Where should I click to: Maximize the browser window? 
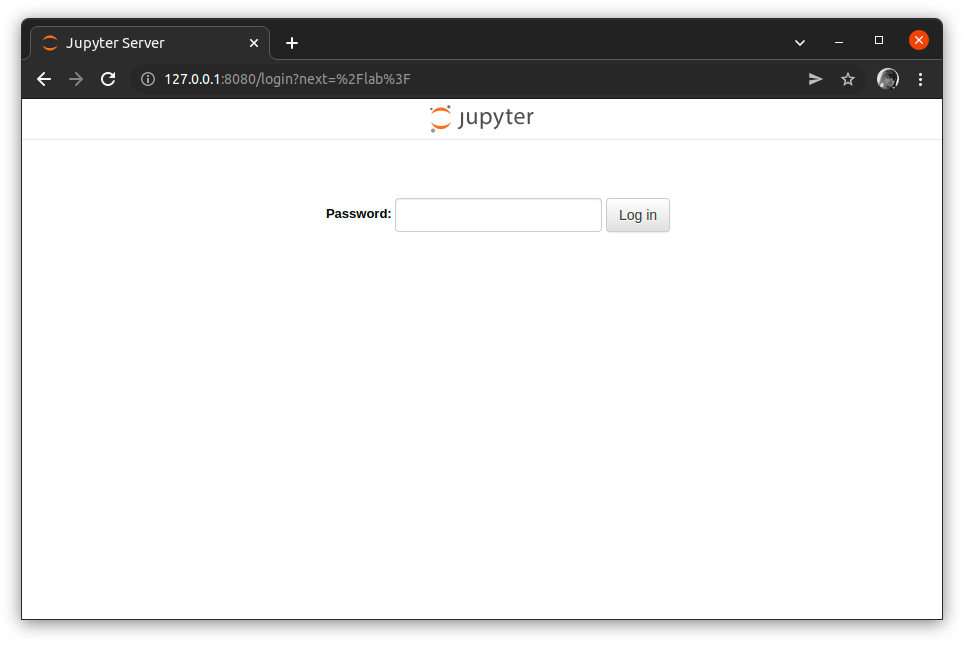click(x=879, y=41)
